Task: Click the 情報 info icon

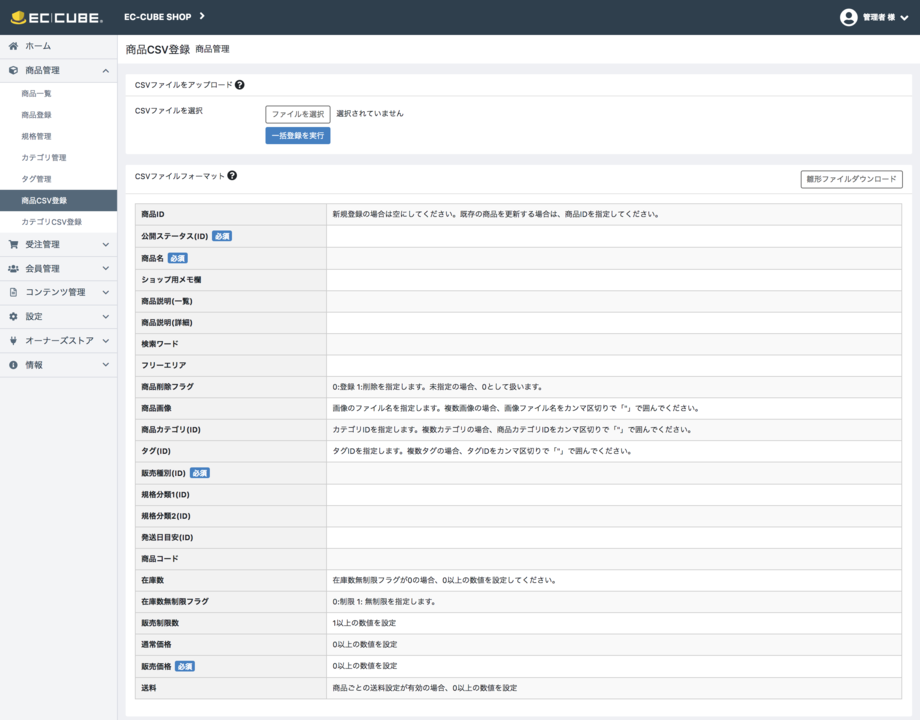Action: click(x=13, y=365)
